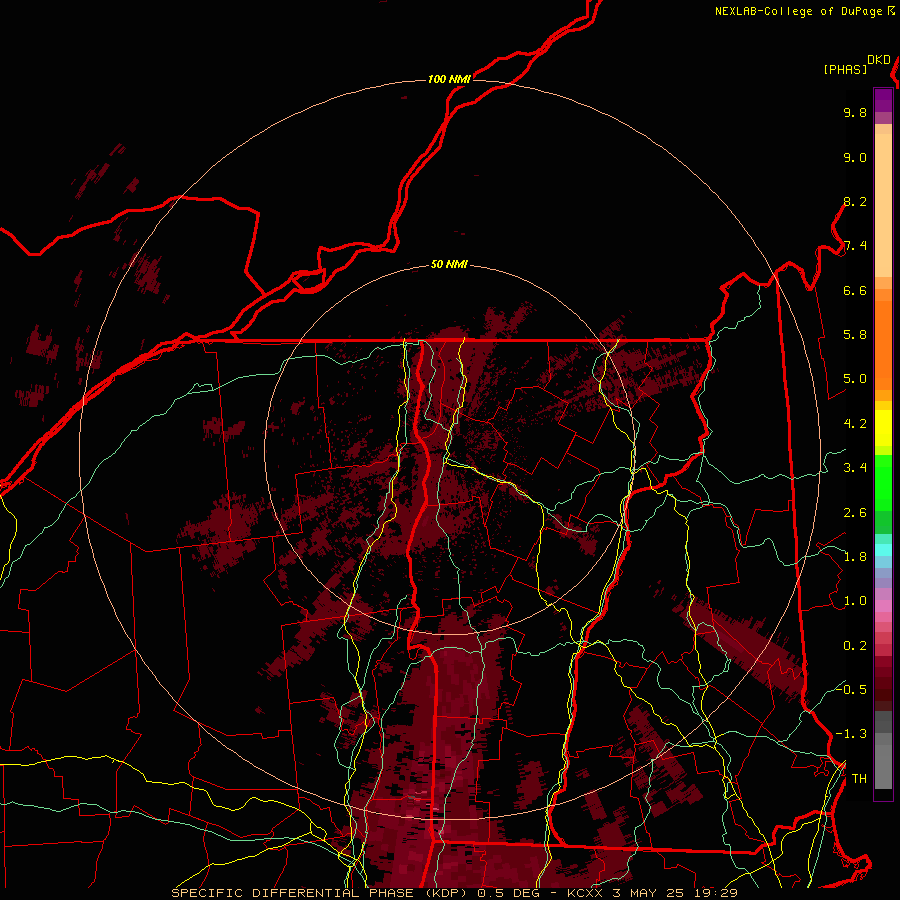Viewport: 900px width, 900px height.
Task: Click the -0.5 value on the scale
Action: pos(851,690)
